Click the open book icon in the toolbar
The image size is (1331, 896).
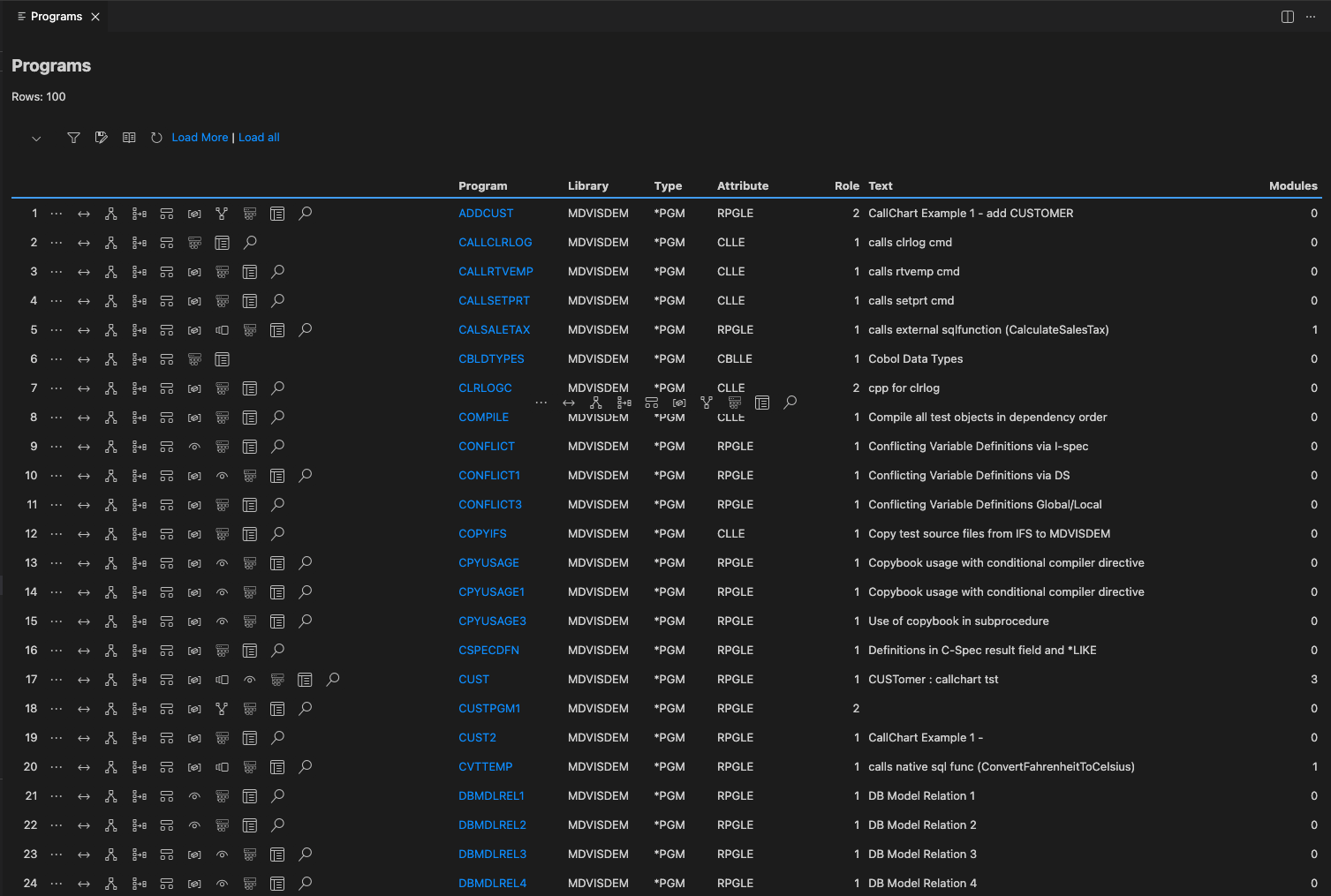129,138
